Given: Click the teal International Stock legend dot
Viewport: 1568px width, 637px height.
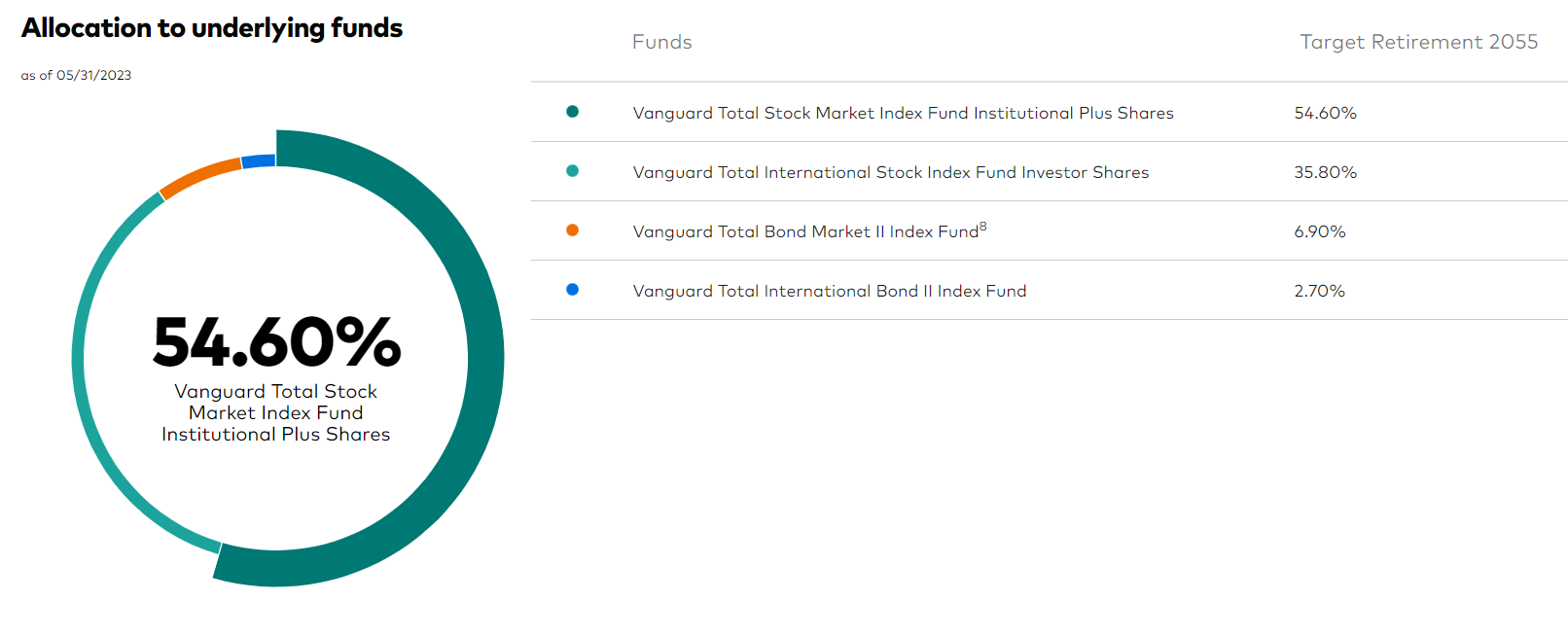Looking at the screenshot, I should 572,171.
